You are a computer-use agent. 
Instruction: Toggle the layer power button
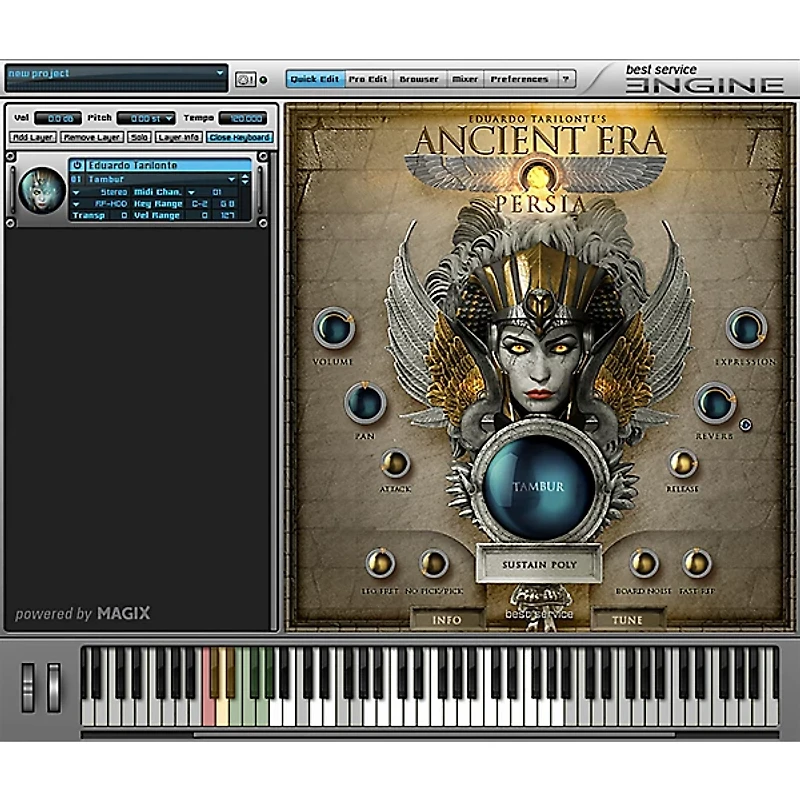click(77, 165)
